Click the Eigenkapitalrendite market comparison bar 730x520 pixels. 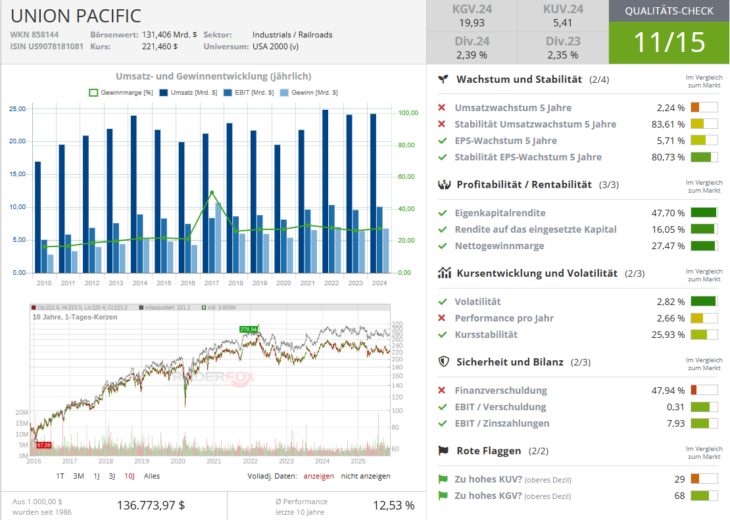point(703,213)
